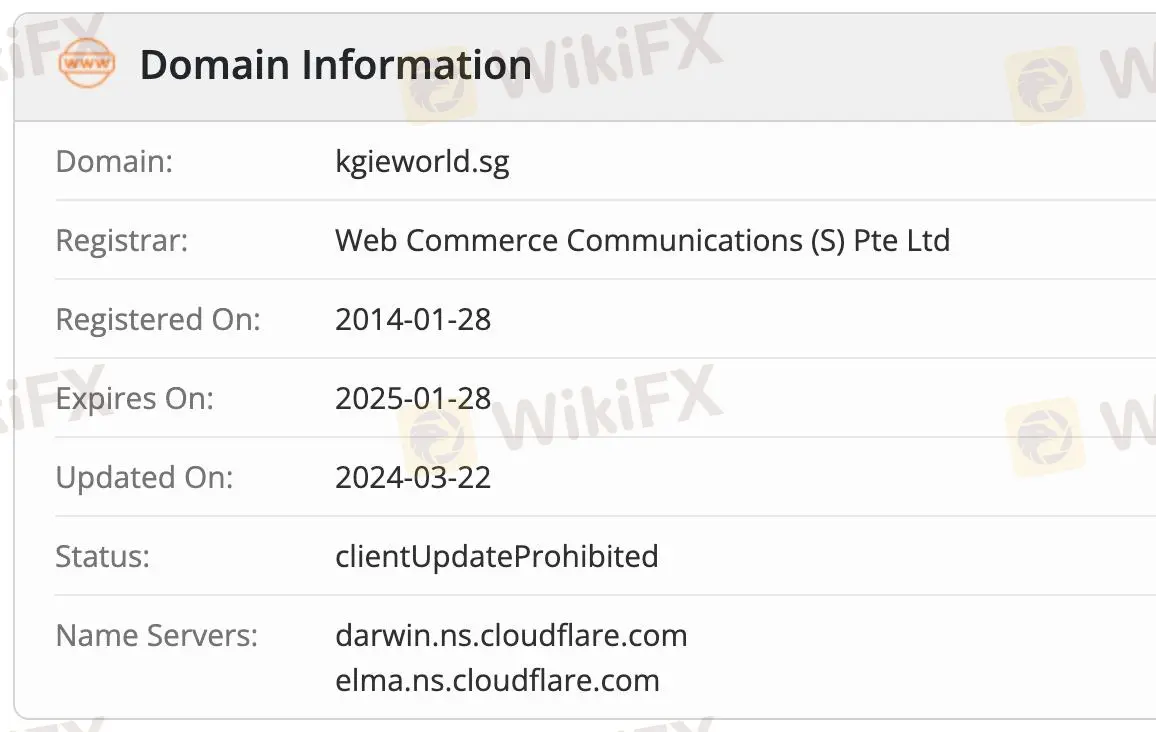Click WikiFX watermark text beside the 2025-01-28 date
Viewport: 1156px width, 732px height.
coord(610,402)
